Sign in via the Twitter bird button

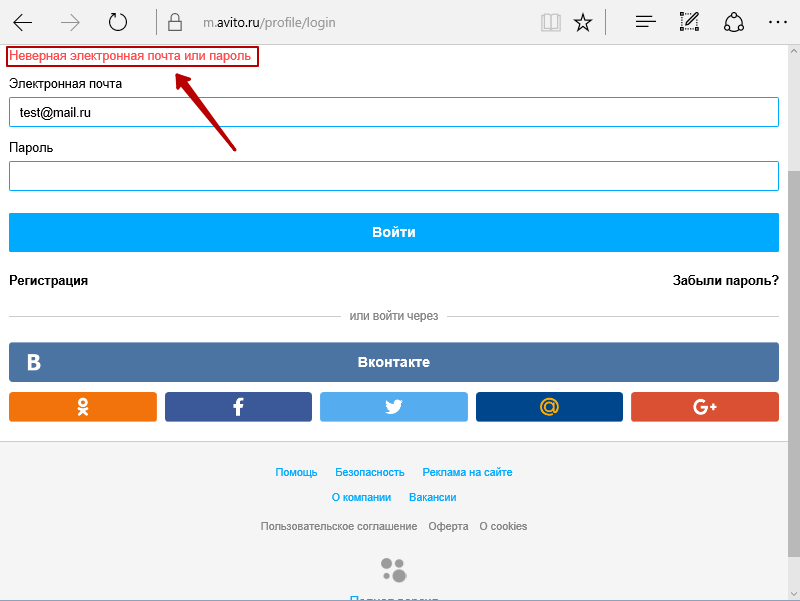tap(394, 407)
